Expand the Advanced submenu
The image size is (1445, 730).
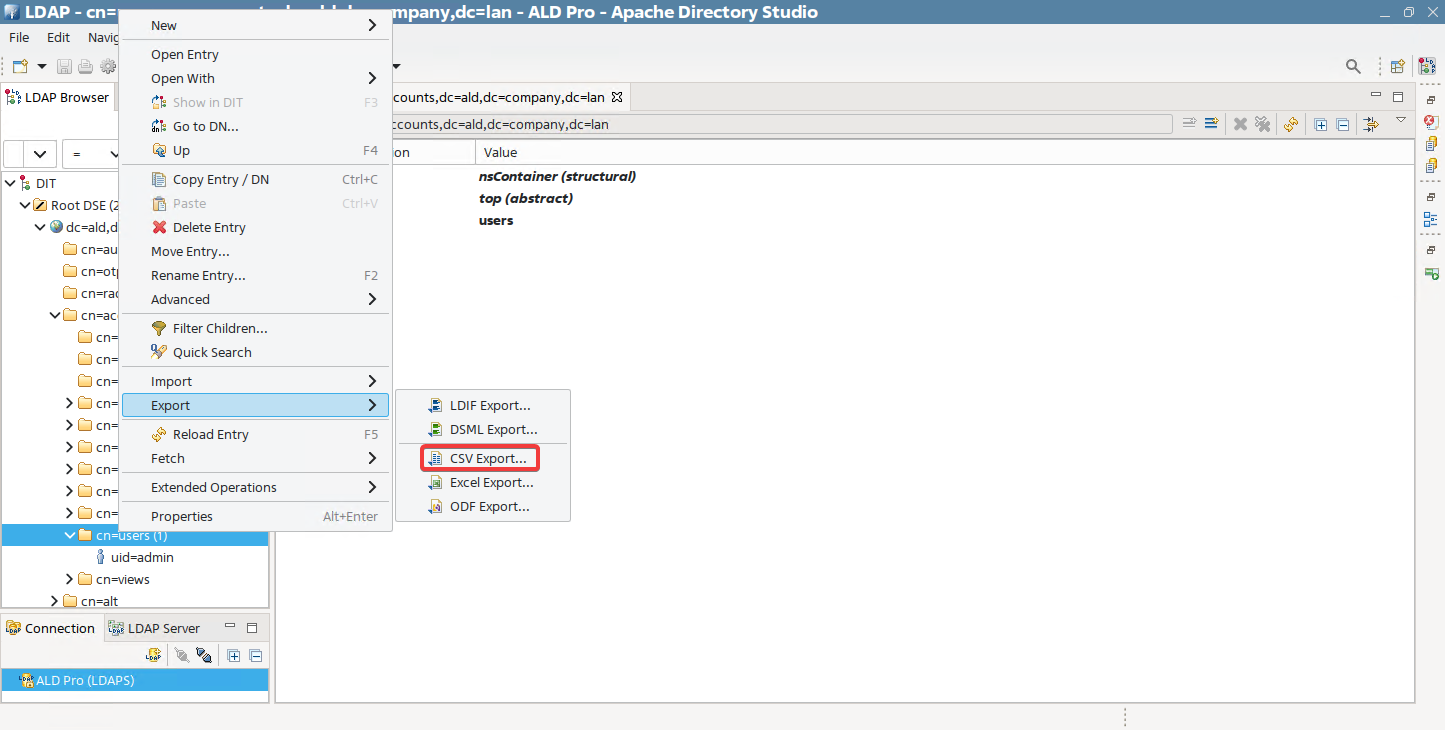click(255, 299)
